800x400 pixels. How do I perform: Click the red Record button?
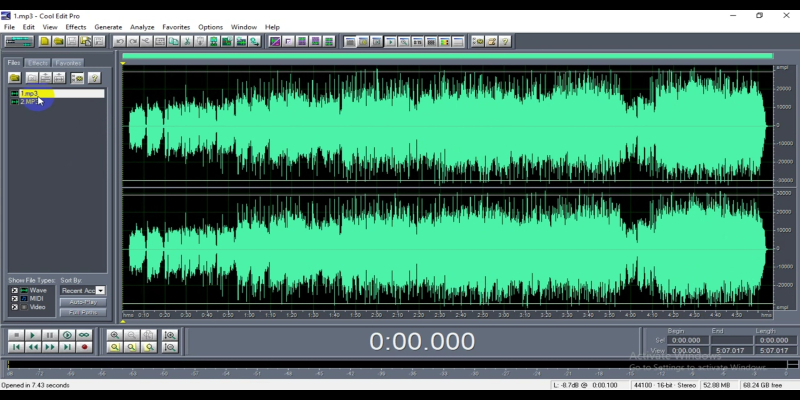pos(85,347)
